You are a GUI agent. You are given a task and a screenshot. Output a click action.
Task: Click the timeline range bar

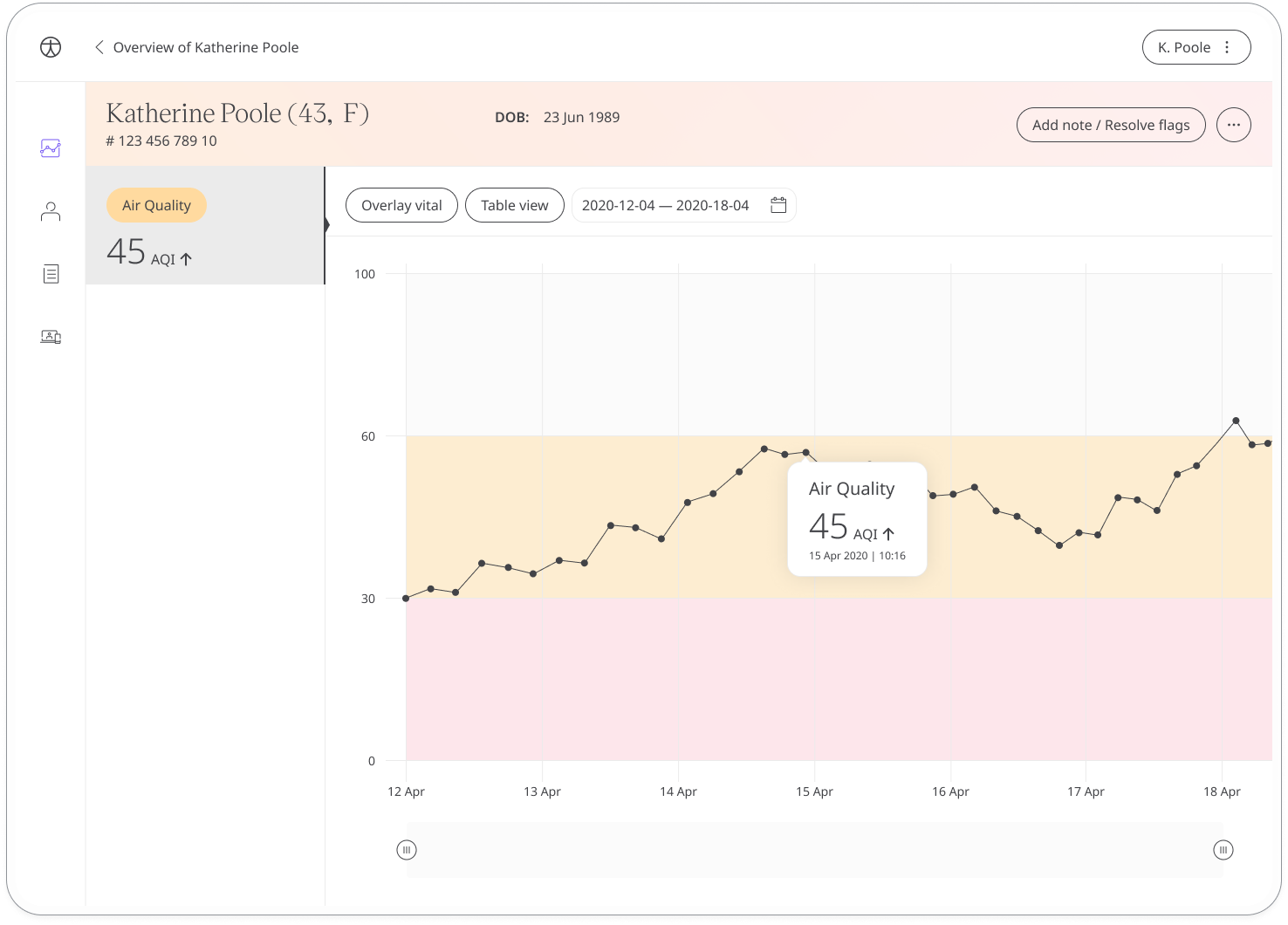(815, 850)
